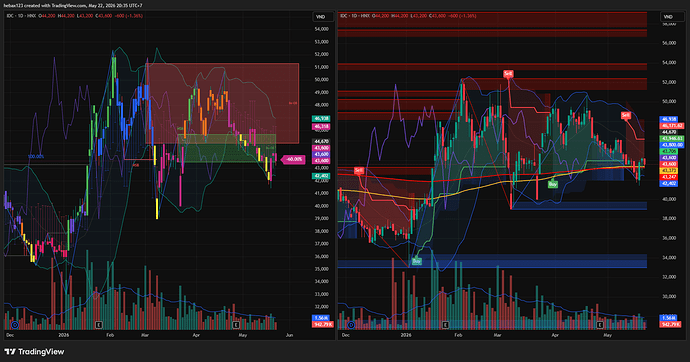
Task: Select the Buy signal label near late March
Action: click(x=553, y=184)
